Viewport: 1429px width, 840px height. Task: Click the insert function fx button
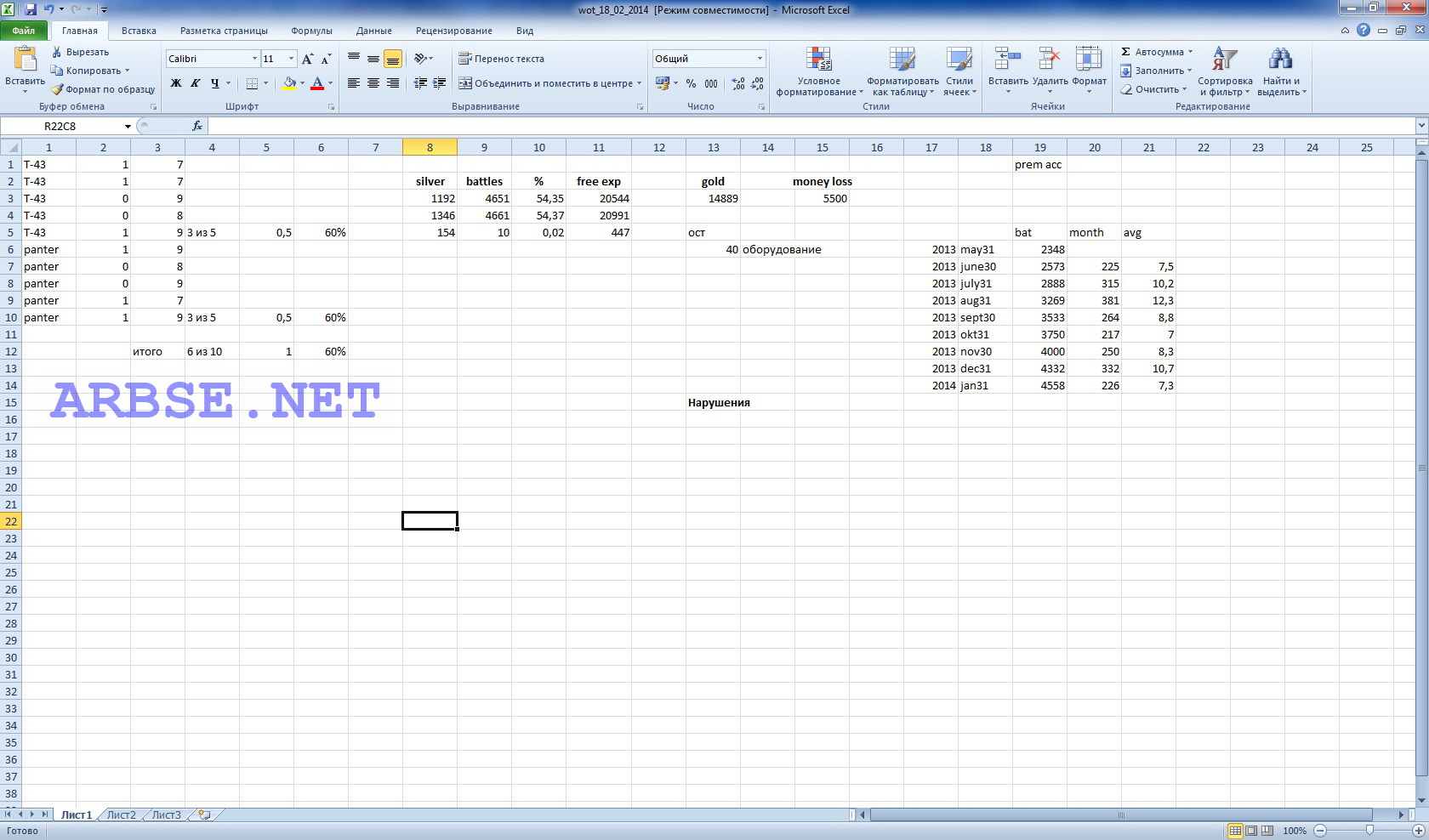click(197, 127)
